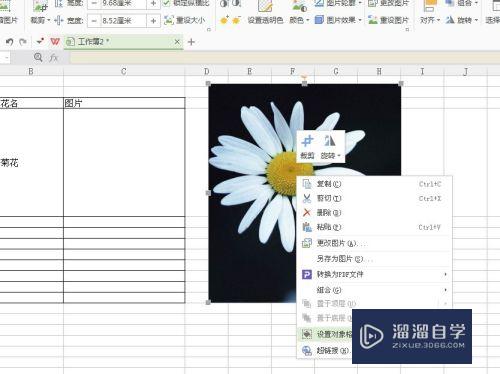The height and width of the screenshot is (374, 500).
Task: Click the zoom magnifier icon near formula bar
Action: pyautogui.click(x=38, y=57)
